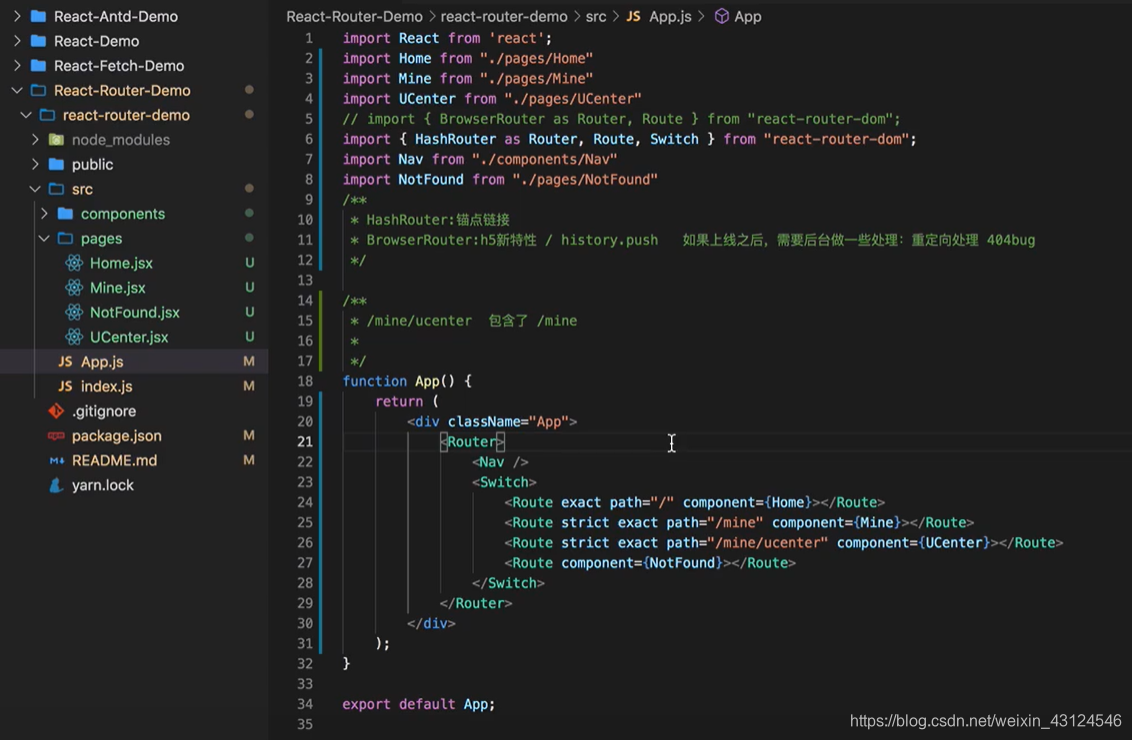The width and height of the screenshot is (1132, 740).
Task: Open NotFound.jsx in the explorer
Action: point(134,312)
